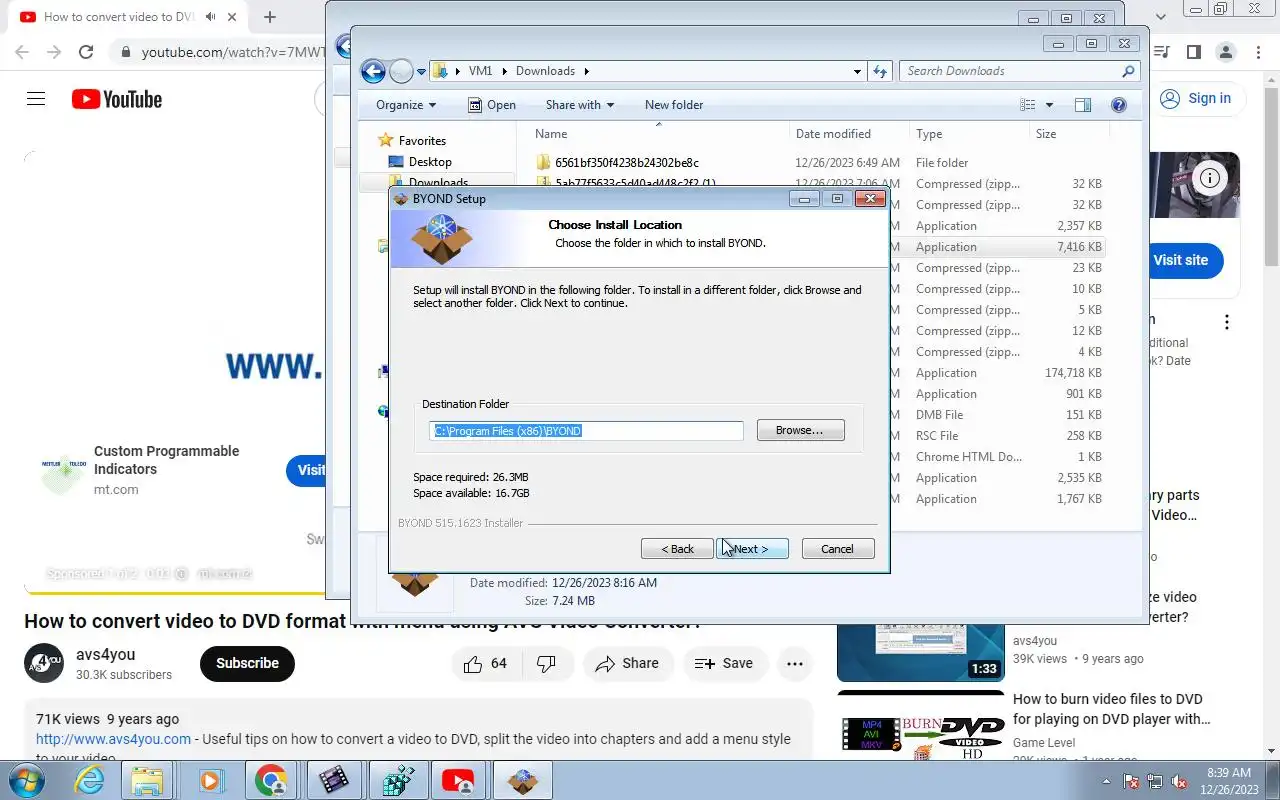Cancel the BYOND installation
Viewport: 1280px width, 800px height.
pos(838,549)
